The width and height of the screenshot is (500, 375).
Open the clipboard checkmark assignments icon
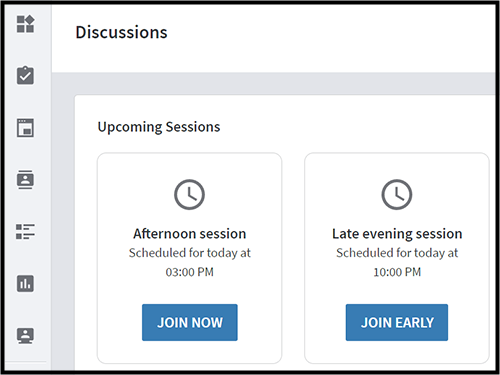tap(25, 76)
